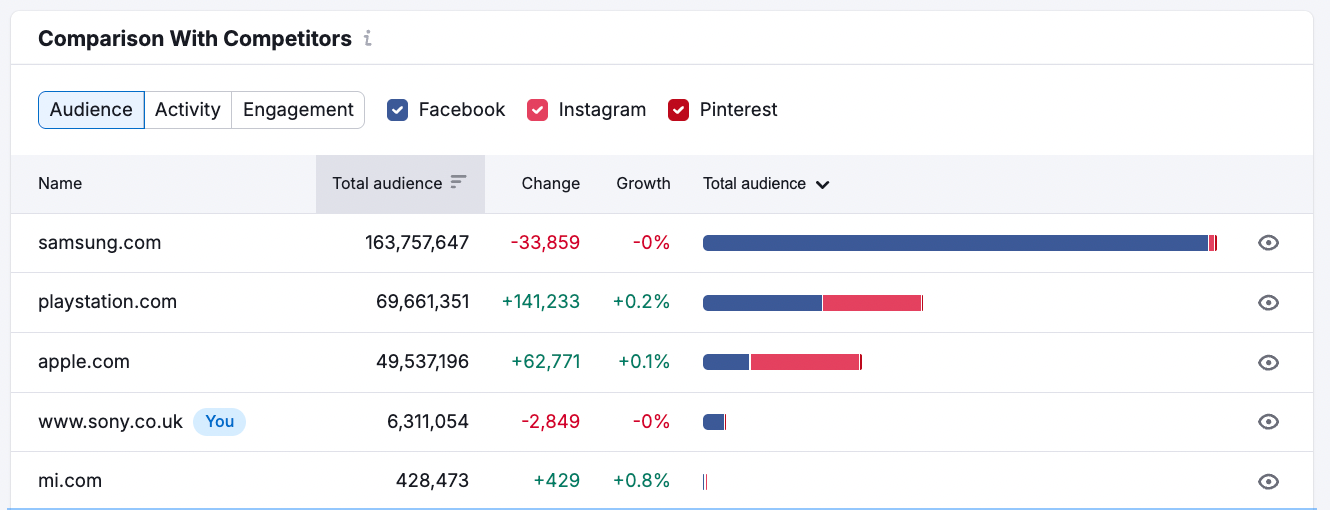This screenshot has height=510, width=1330.
Task: Open the Engagement tab
Action: point(298,110)
